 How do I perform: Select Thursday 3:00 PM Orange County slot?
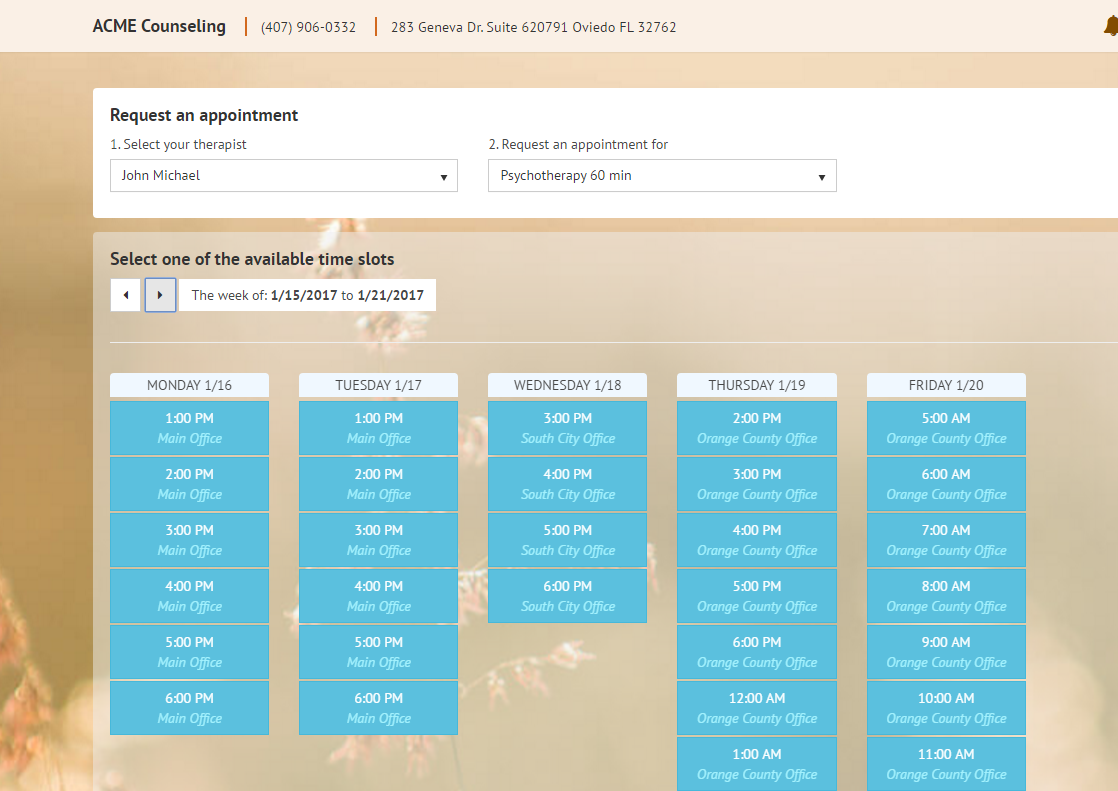757,484
